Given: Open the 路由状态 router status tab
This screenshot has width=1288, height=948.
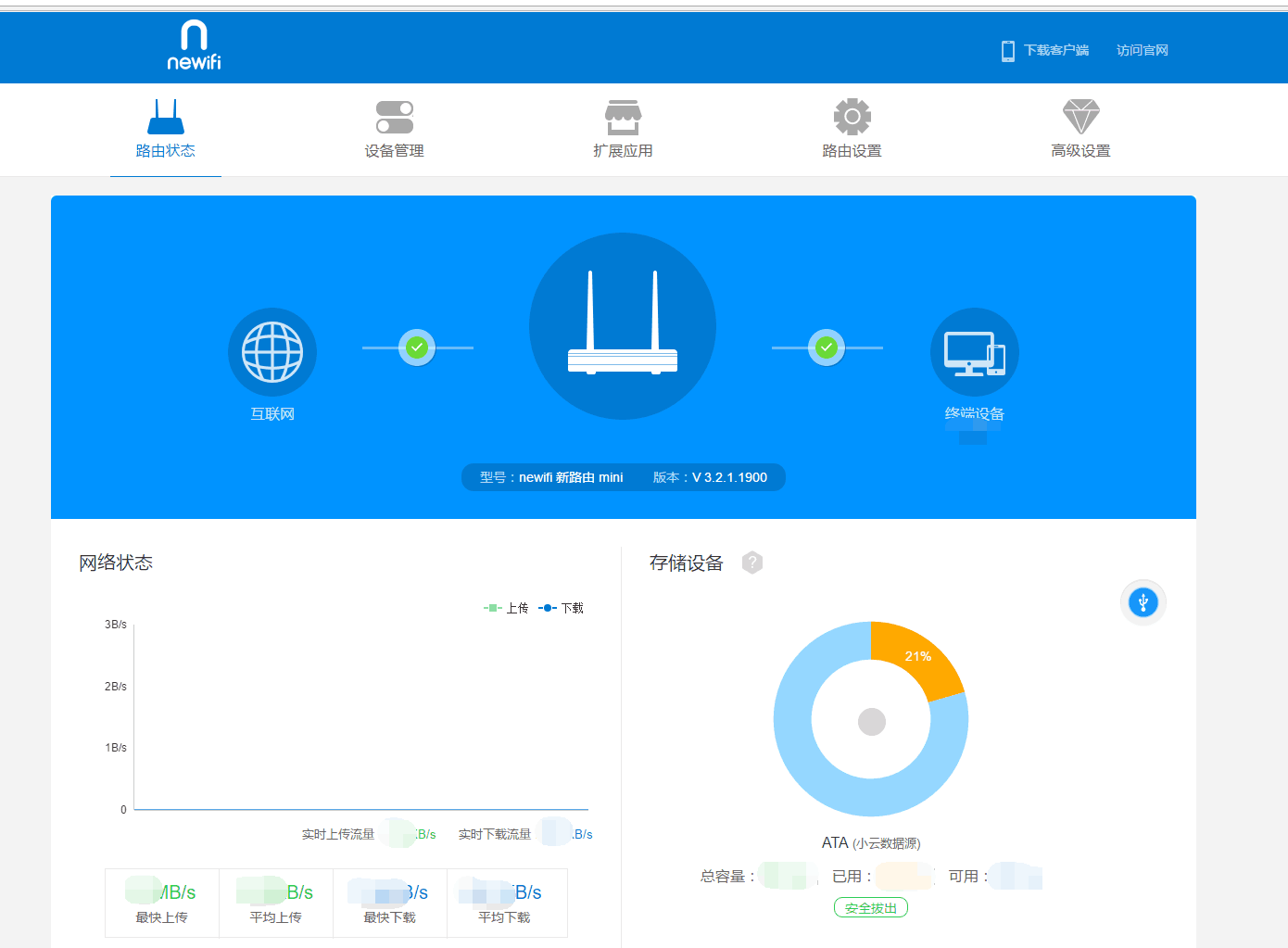Looking at the screenshot, I should tap(166, 129).
